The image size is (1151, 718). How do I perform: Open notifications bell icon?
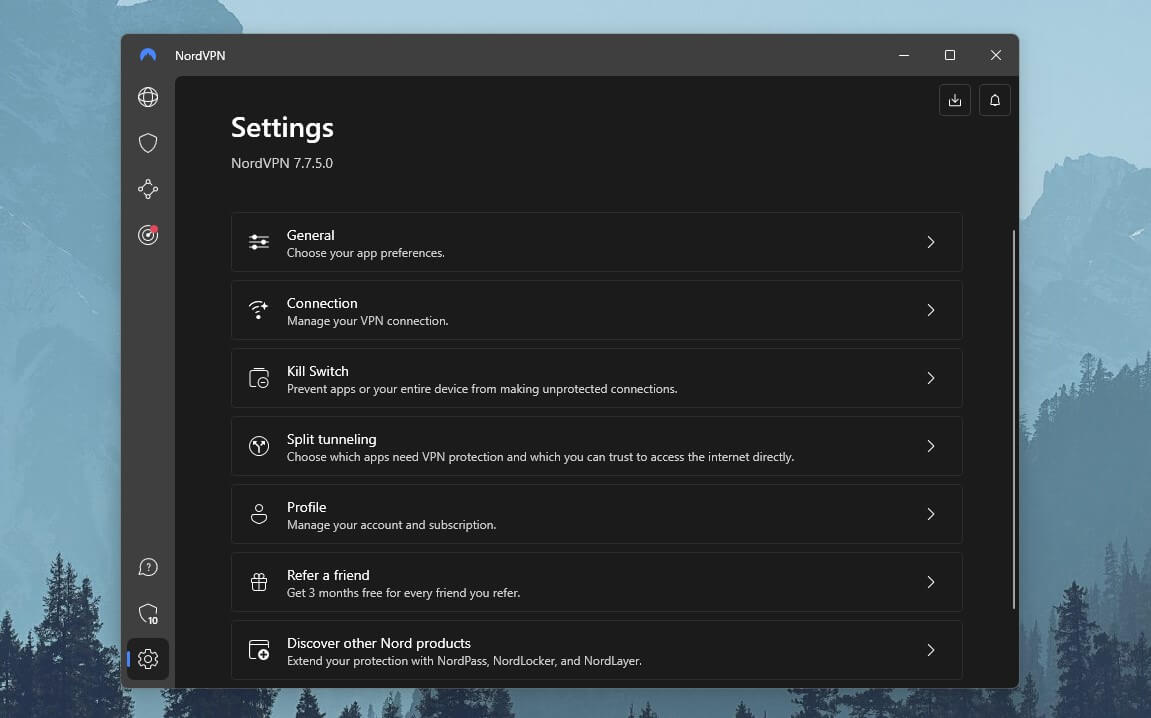tap(995, 100)
